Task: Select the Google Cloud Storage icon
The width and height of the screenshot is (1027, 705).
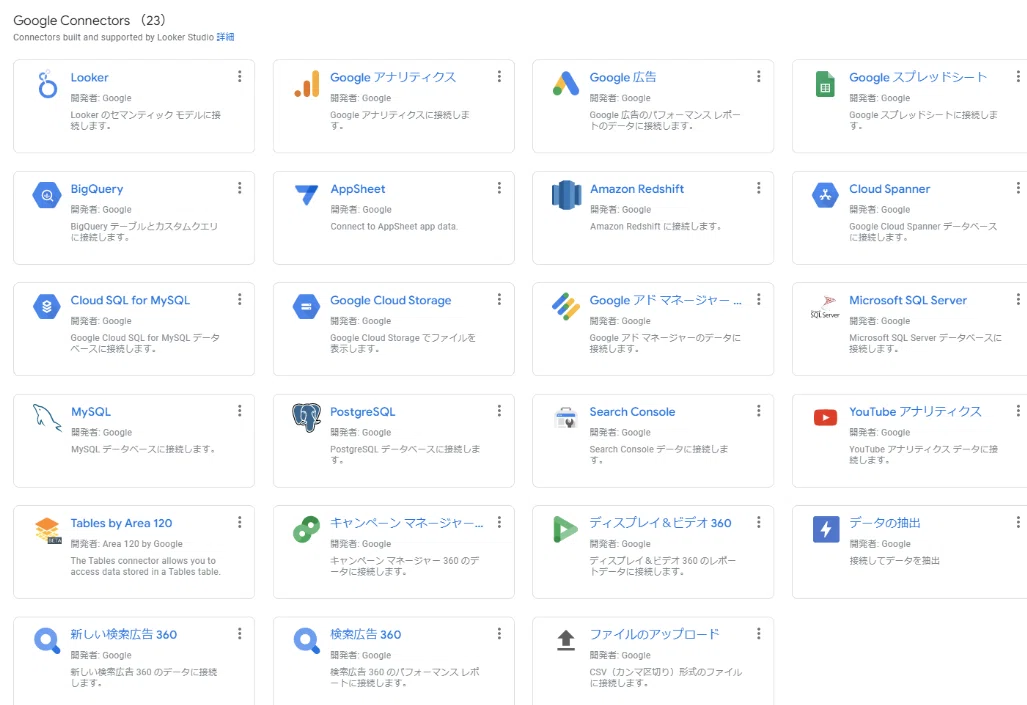Action: pyautogui.click(x=307, y=307)
